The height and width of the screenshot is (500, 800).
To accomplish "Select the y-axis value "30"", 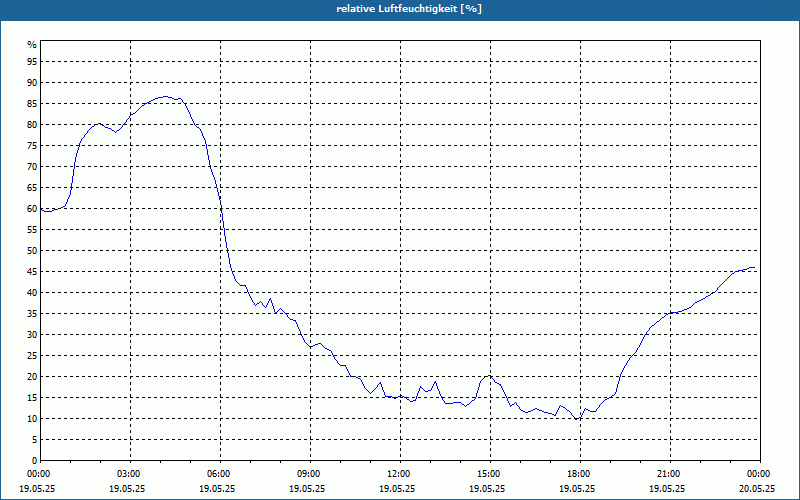I will tap(32, 335).
